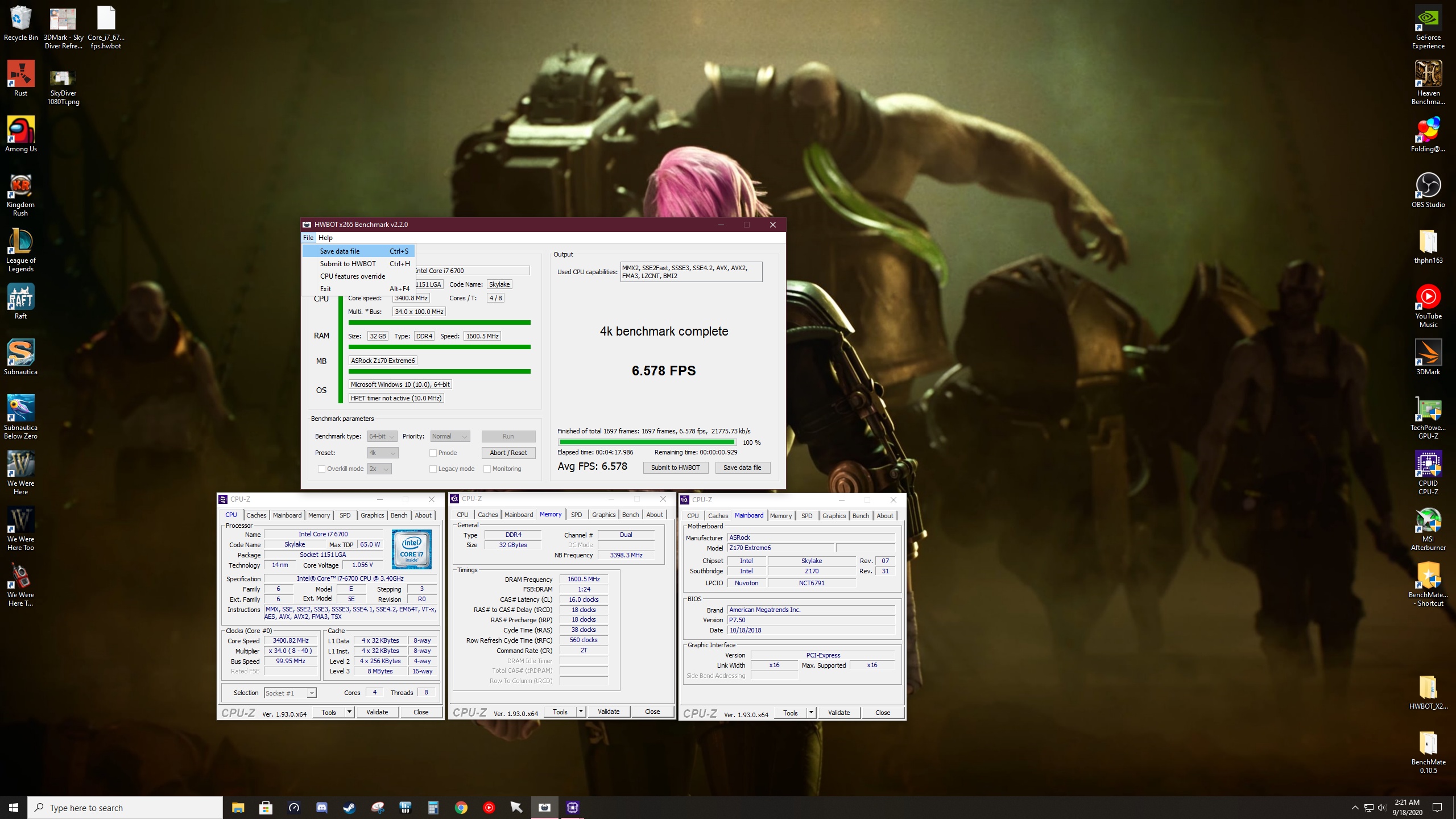This screenshot has height=819, width=1456.
Task: Open the Rust game shortcut
Action: (x=20, y=78)
